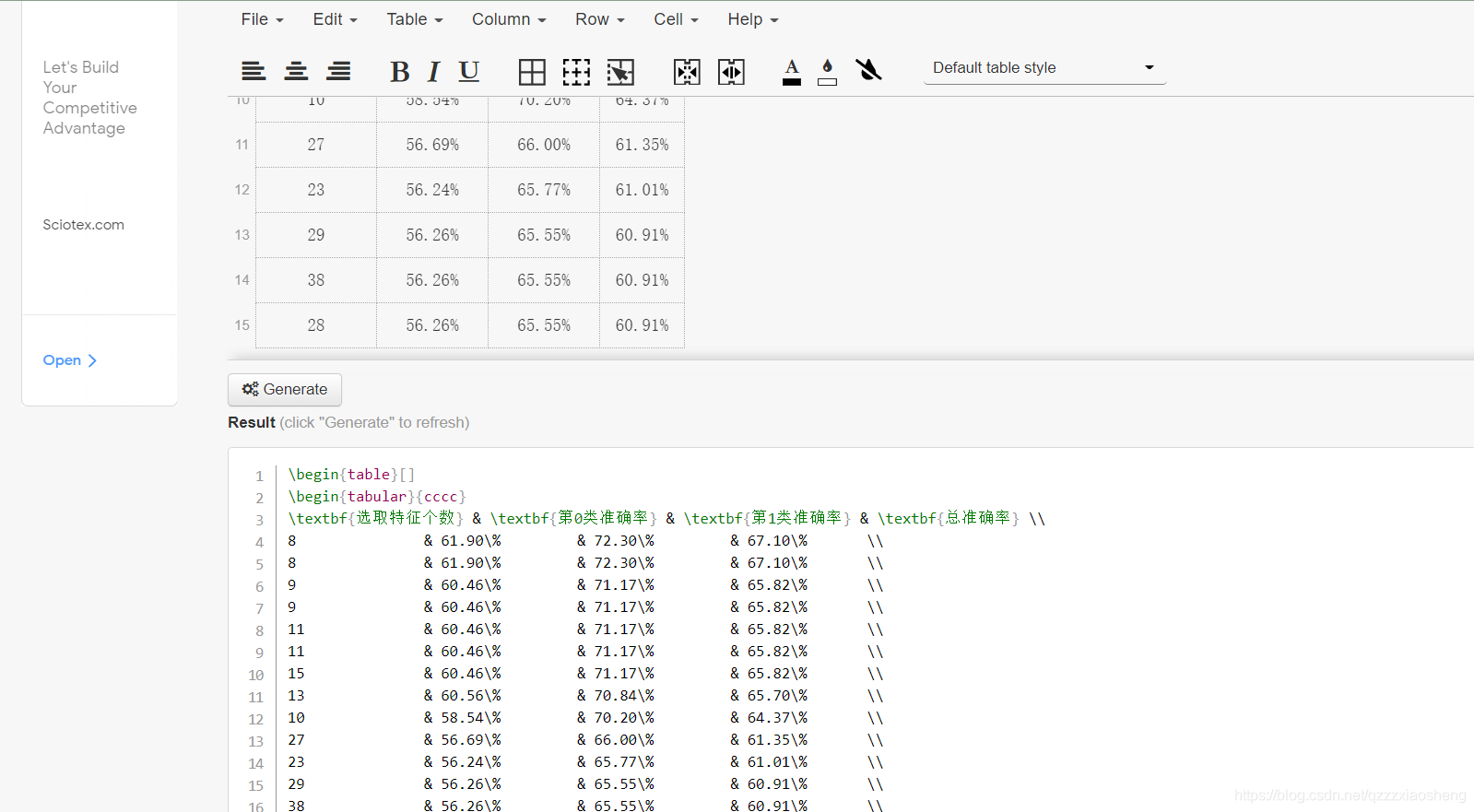Select row header 12
Image resolution: width=1474 pixels, height=812 pixels.
(242, 190)
